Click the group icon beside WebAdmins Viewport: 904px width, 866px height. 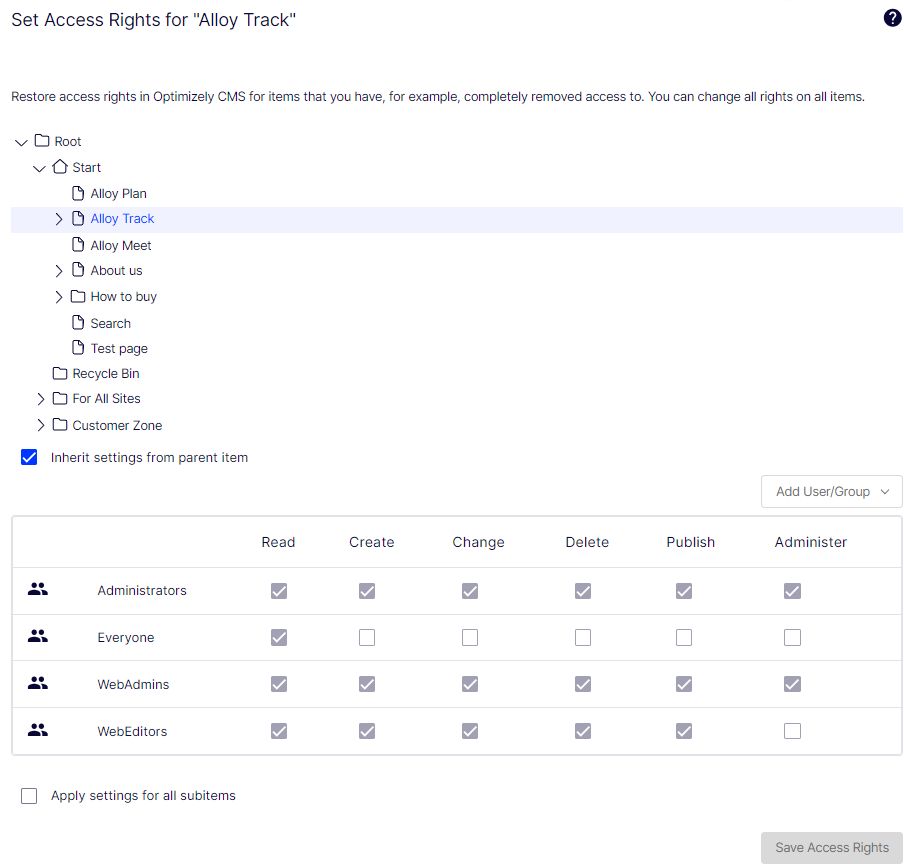coord(37,684)
